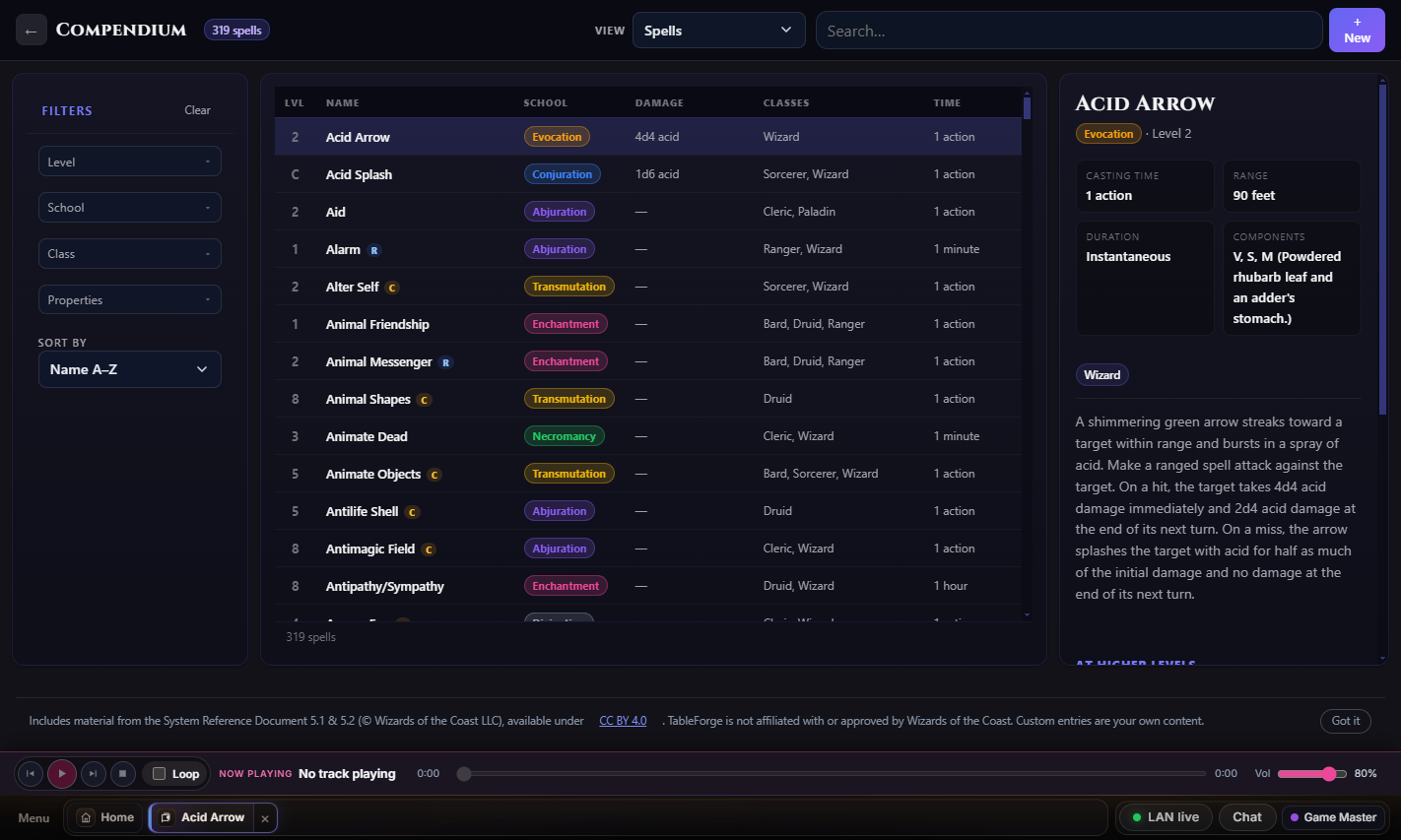Click the R badge beside Animal Messenger

click(445, 362)
